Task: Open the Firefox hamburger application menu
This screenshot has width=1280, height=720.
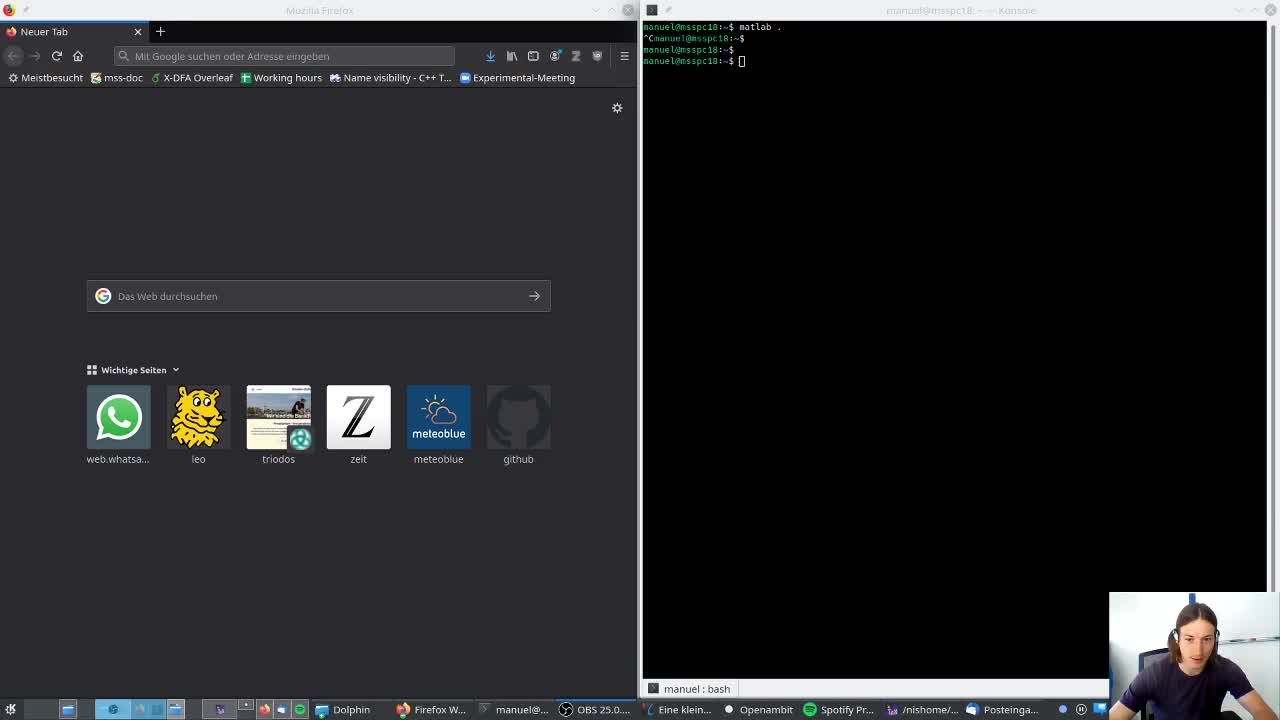Action: (x=624, y=56)
